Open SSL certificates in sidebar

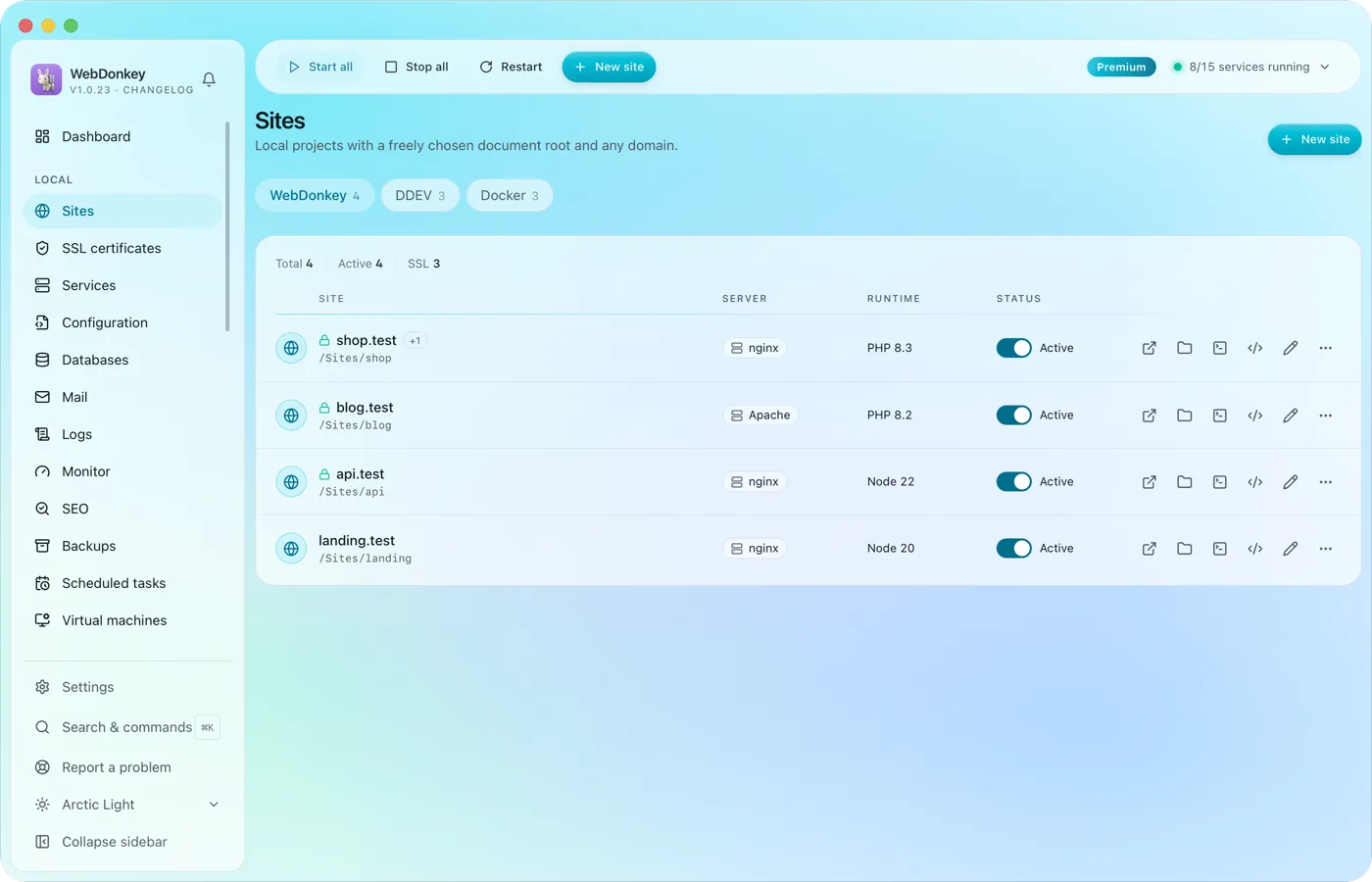click(x=122, y=248)
